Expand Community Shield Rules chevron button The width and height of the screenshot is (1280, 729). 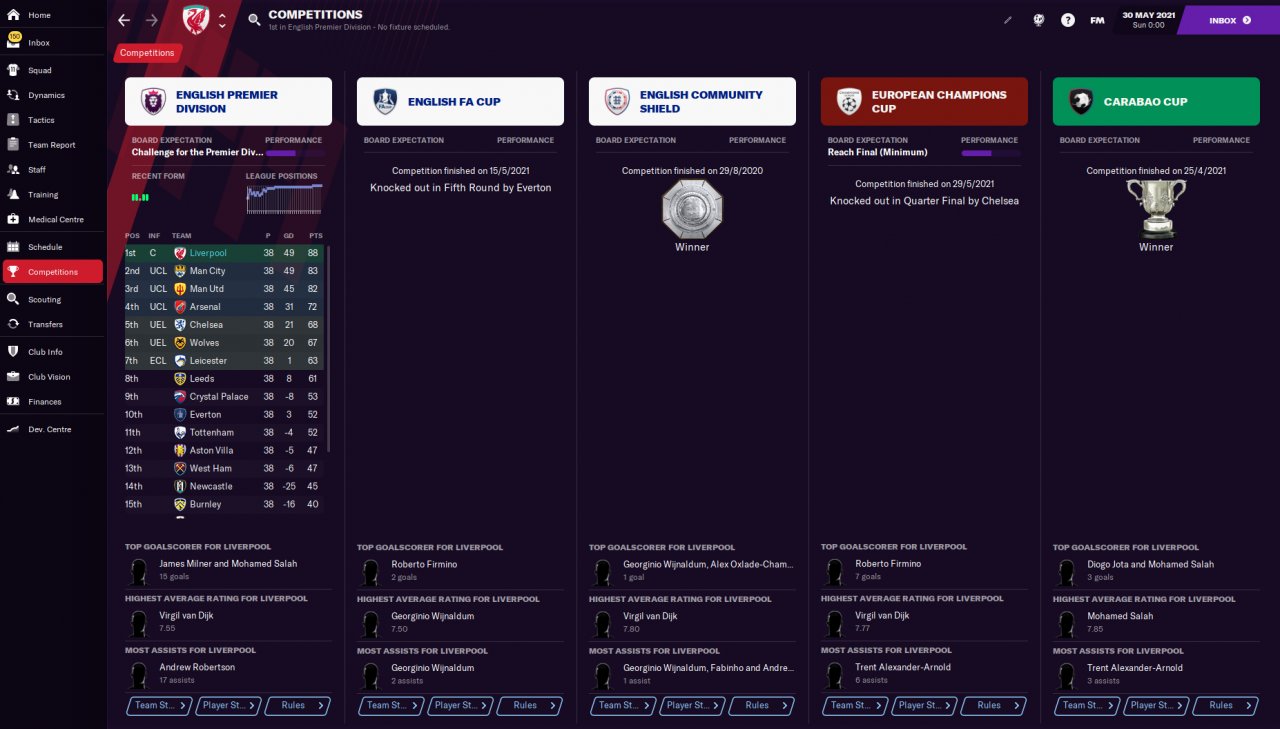click(762, 706)
